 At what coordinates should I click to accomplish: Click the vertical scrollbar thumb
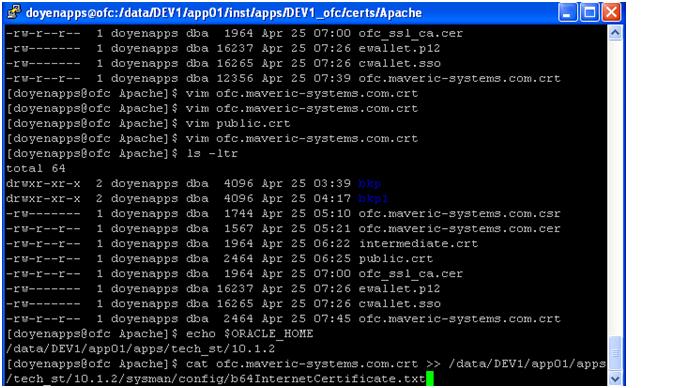(615, 353)
